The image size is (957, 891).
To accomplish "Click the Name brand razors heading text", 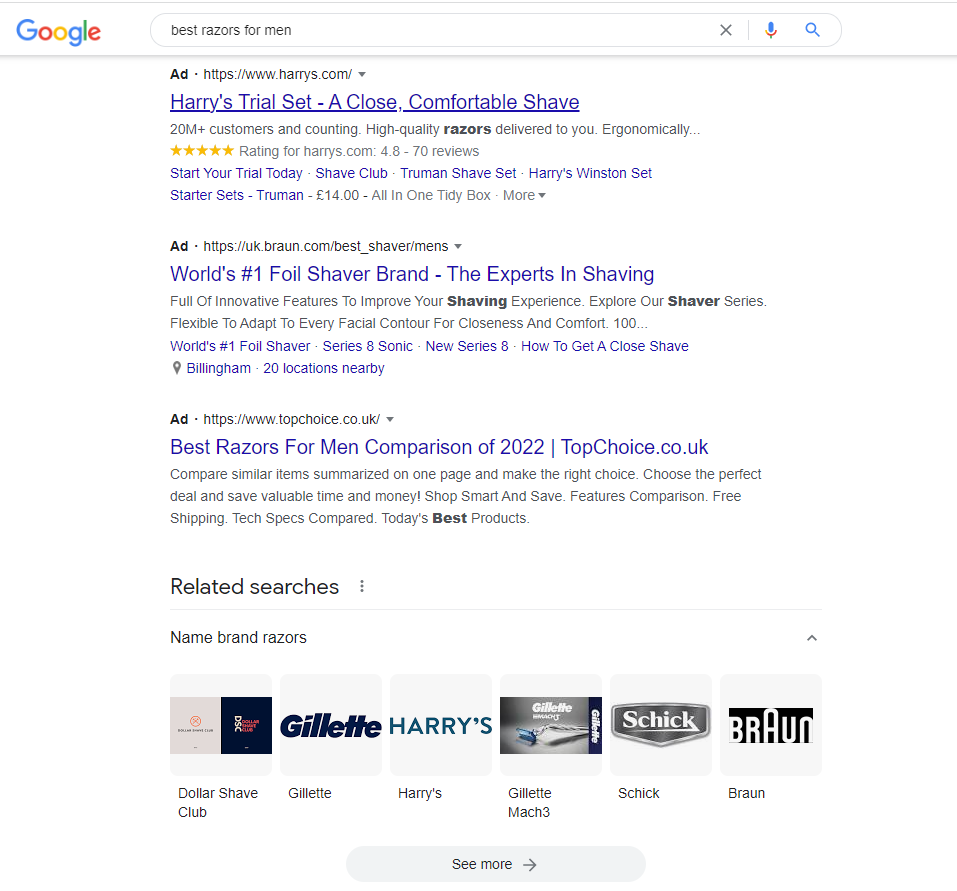I will click(239, 638).
